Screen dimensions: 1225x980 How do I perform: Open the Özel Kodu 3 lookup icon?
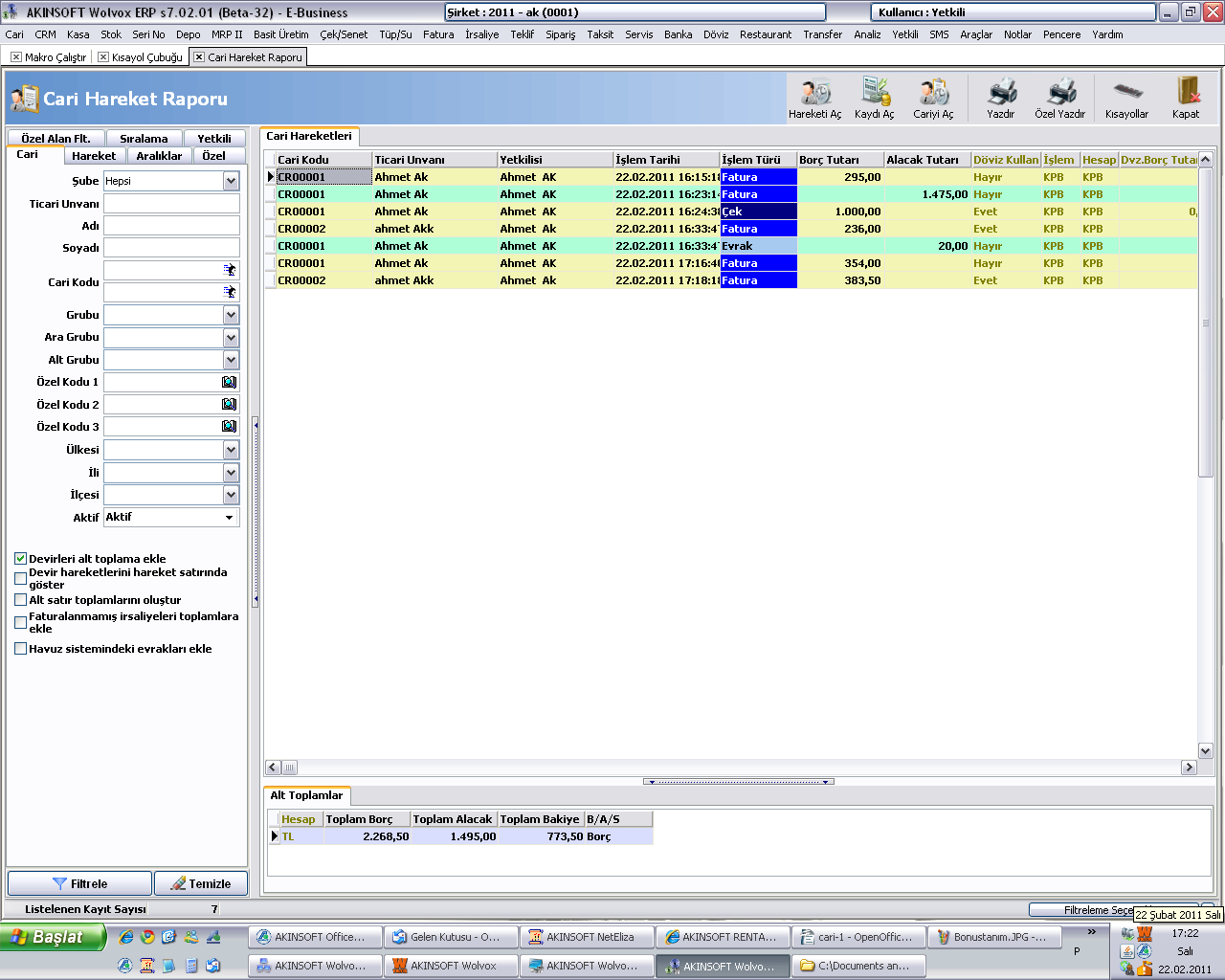pyautogui.click(x=229, y=426)
